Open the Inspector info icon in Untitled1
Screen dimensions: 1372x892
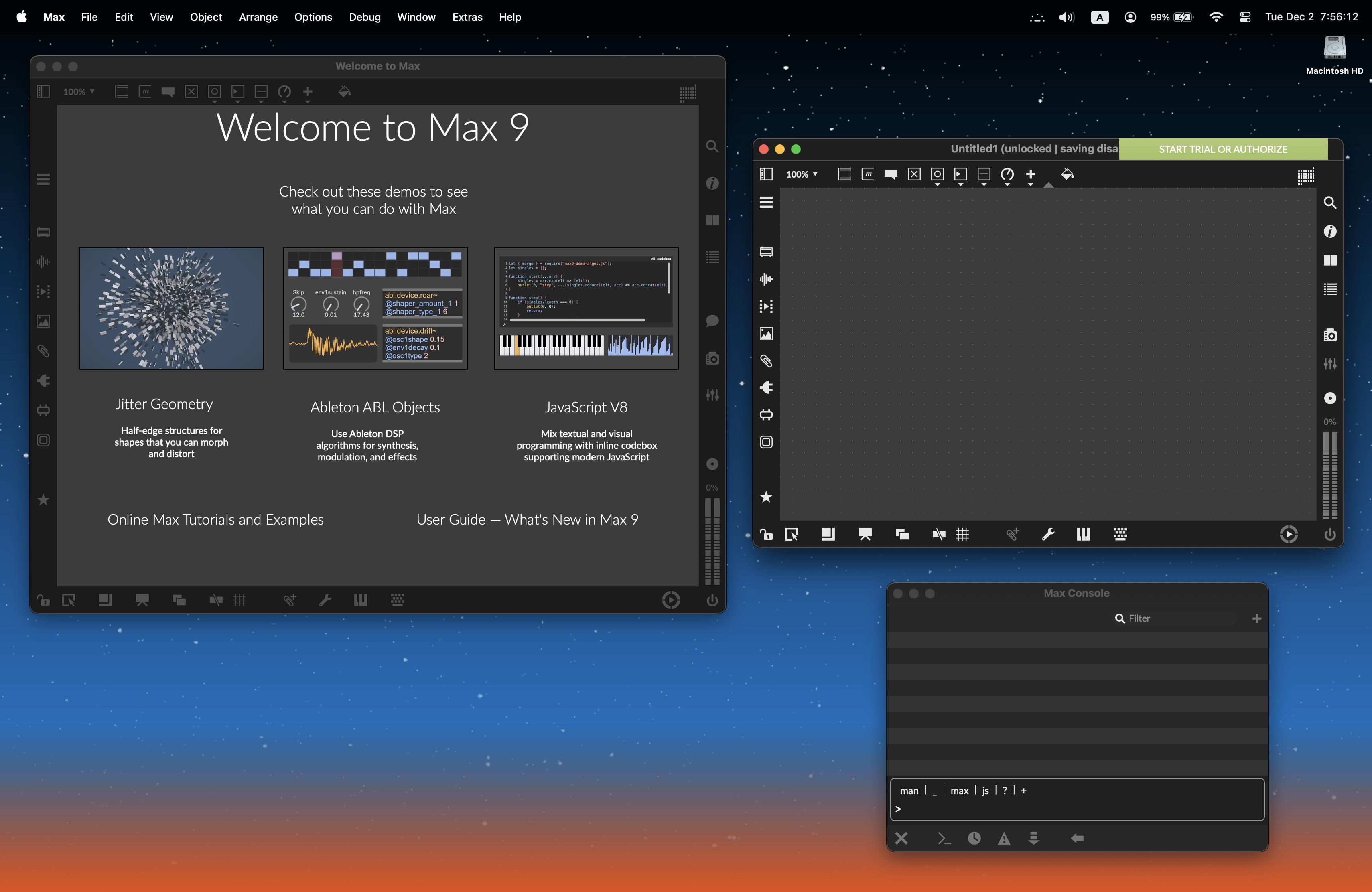pyautogui.click(x=1330, y=232)
